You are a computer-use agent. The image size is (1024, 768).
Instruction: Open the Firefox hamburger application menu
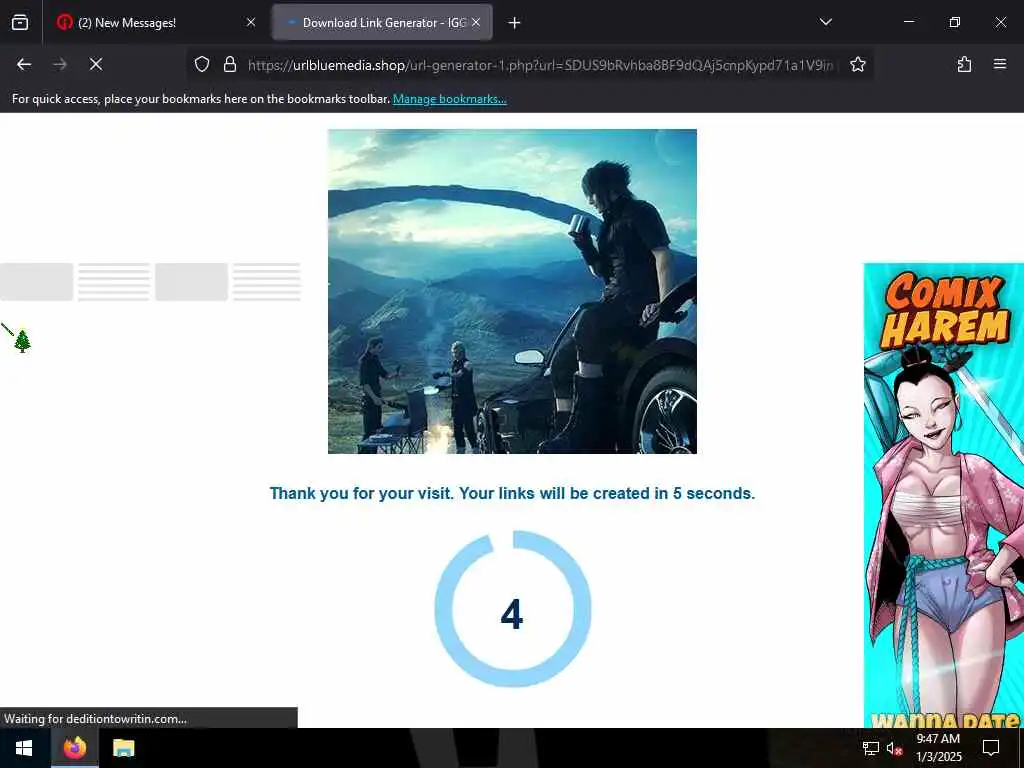999,64
